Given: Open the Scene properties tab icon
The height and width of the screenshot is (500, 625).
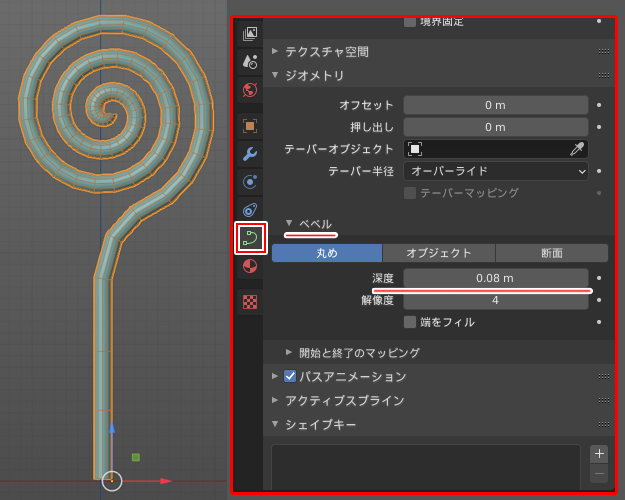Looking at the screenshot, I should tap(250, 61).
